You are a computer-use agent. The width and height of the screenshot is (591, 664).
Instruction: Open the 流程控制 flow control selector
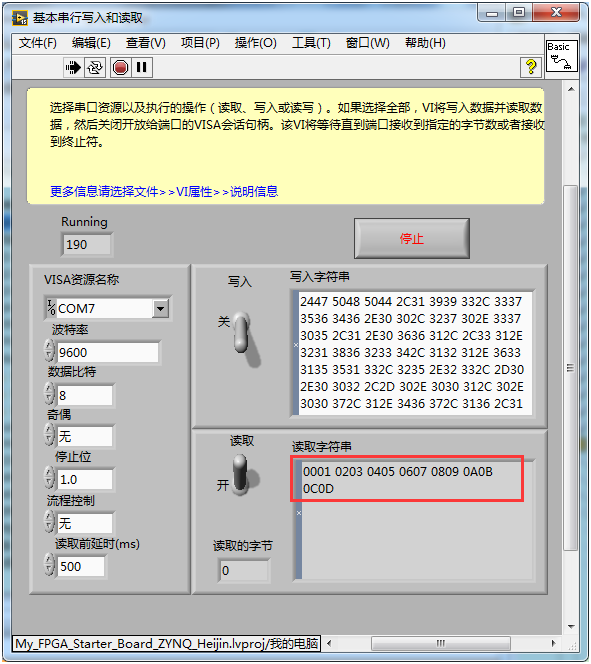(85, 523)
